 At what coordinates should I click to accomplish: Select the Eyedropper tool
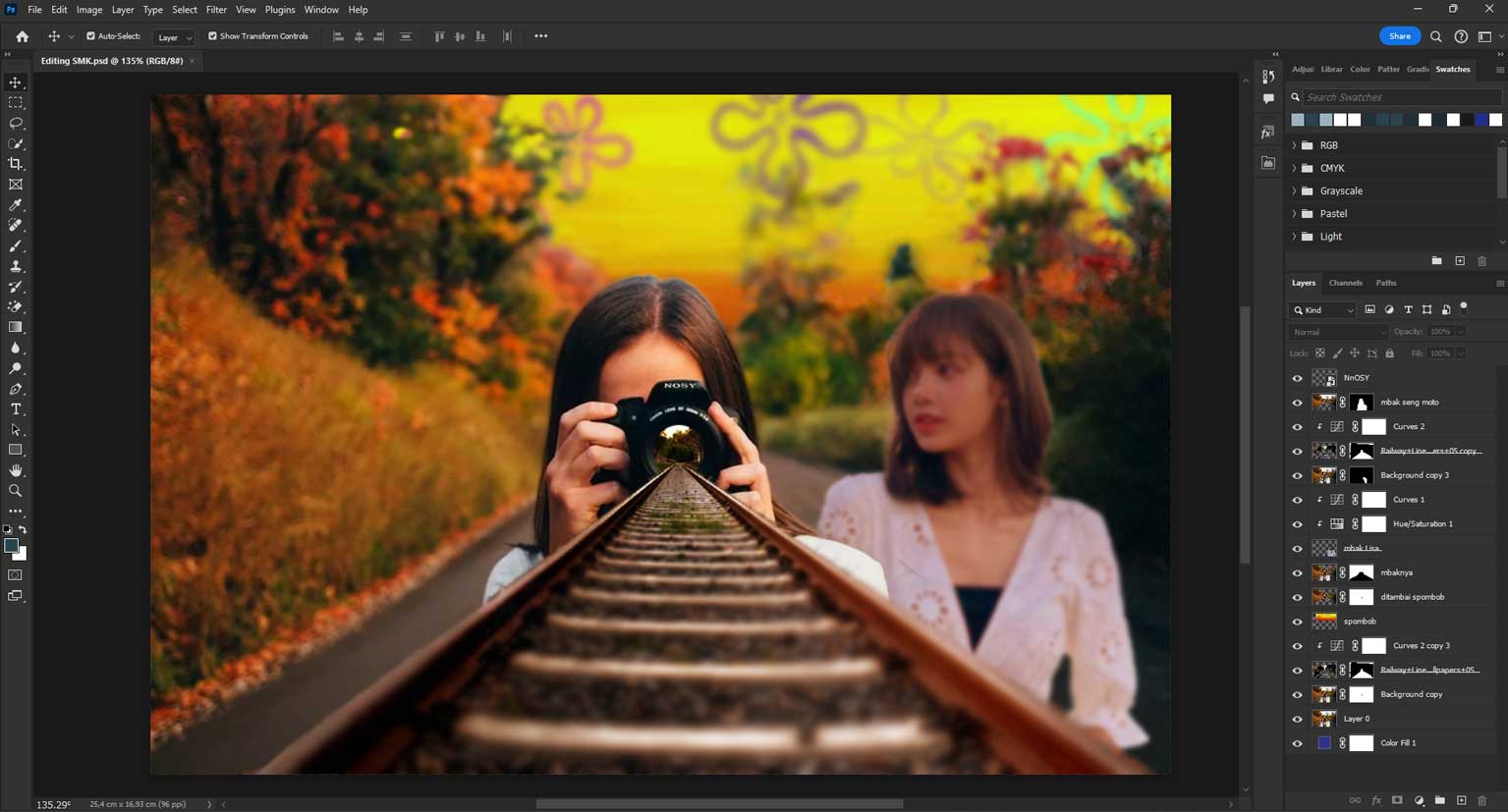click(16, 205)
